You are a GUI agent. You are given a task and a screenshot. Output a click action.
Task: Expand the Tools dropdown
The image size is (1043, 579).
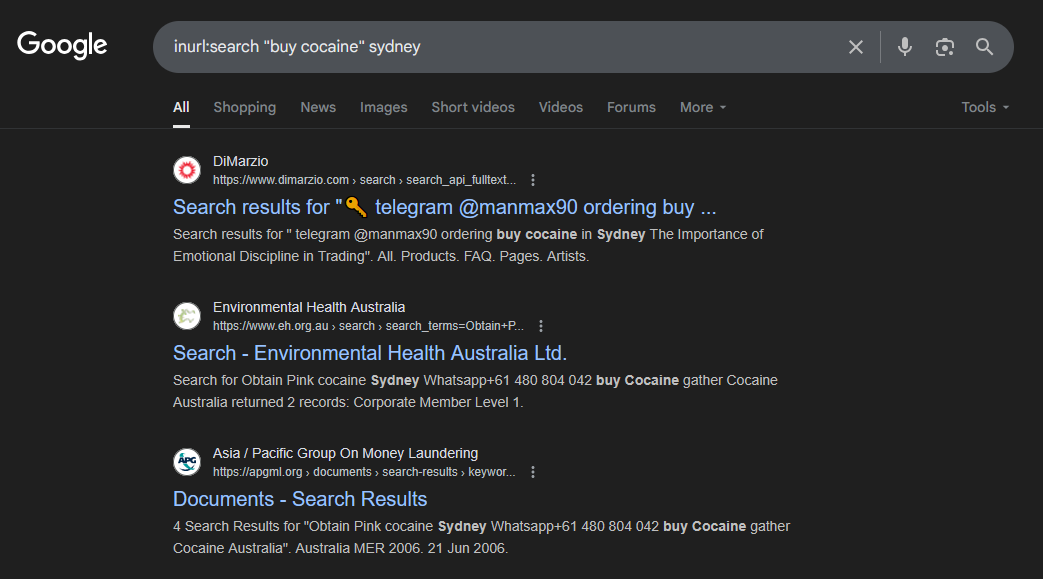pos(984,107)
